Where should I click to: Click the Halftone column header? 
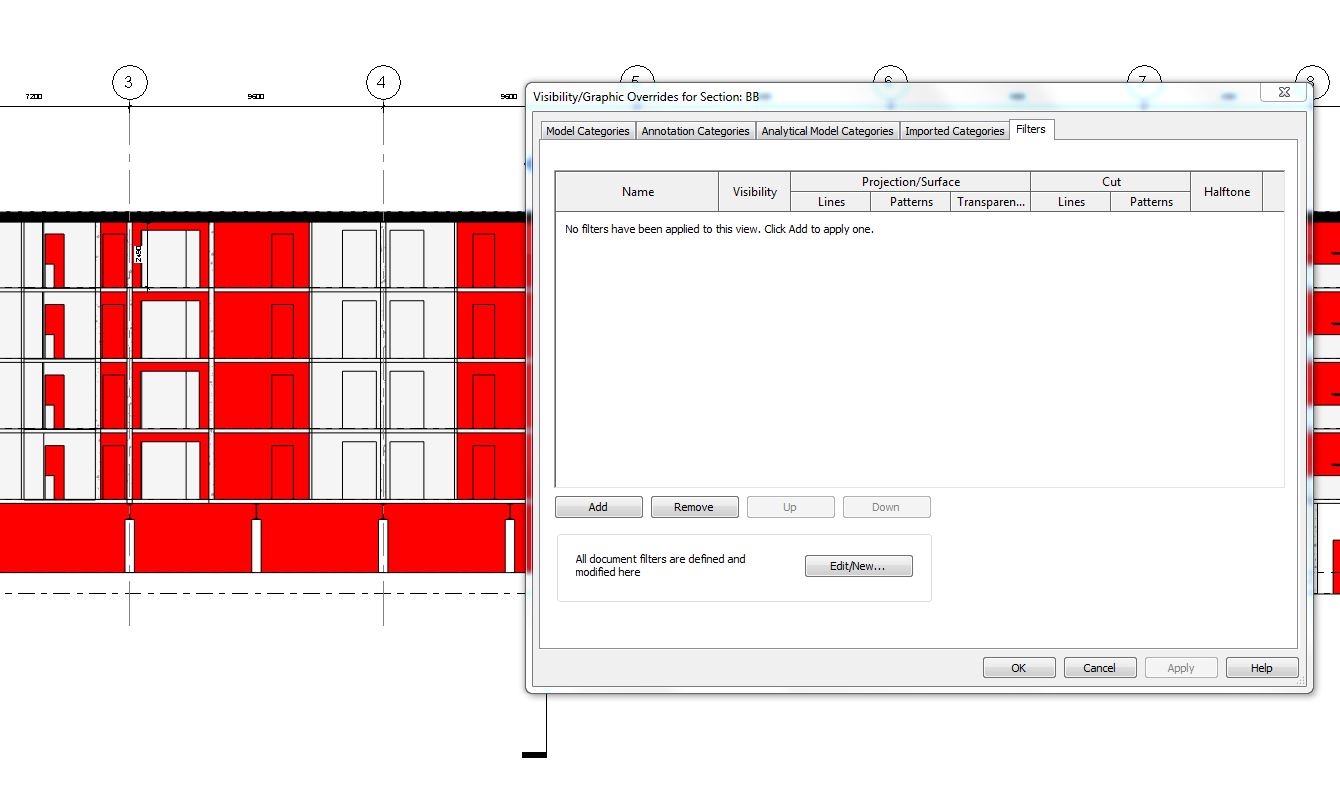point(1227,192)
